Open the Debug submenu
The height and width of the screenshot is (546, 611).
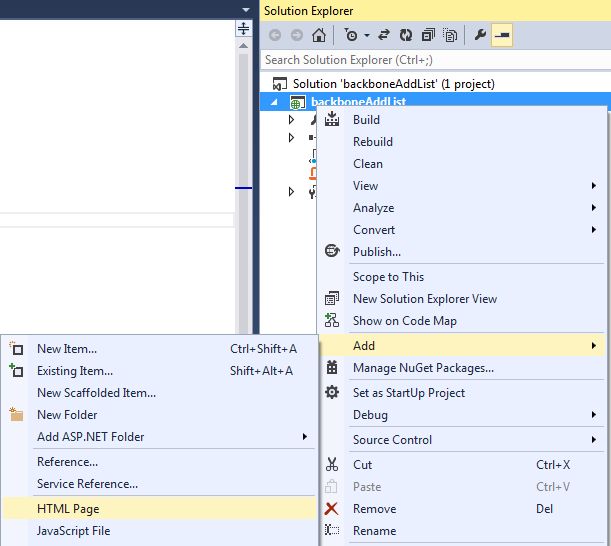[461, 415]
